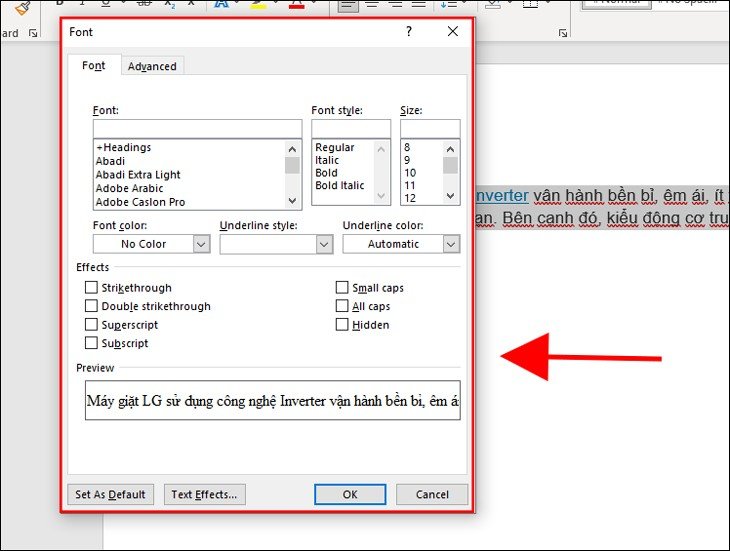This screenshot has height=551, width=730.
Task: Choose Bold Italic in Font style list
Action: 340,186
